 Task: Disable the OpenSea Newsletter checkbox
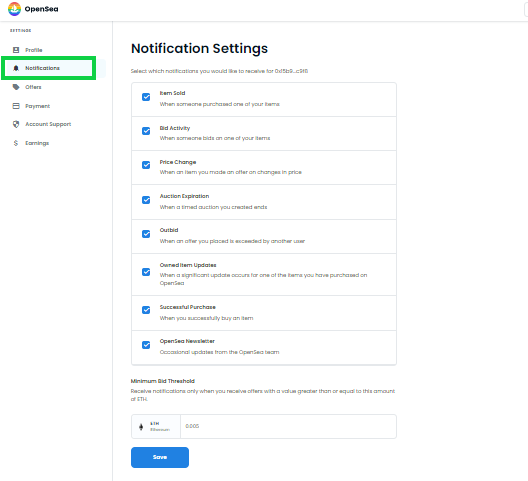pyautogui.click(x=146, y=345)
